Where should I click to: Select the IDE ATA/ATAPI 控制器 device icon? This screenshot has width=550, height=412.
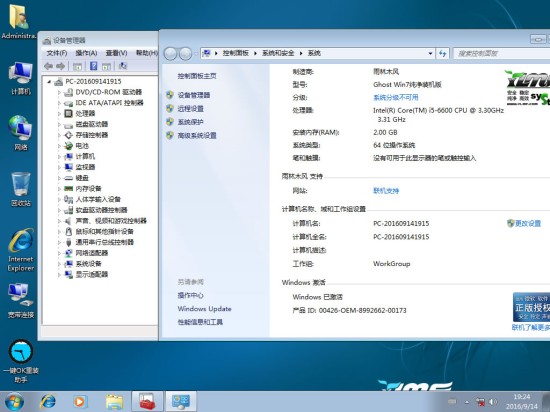coord(68,103)
